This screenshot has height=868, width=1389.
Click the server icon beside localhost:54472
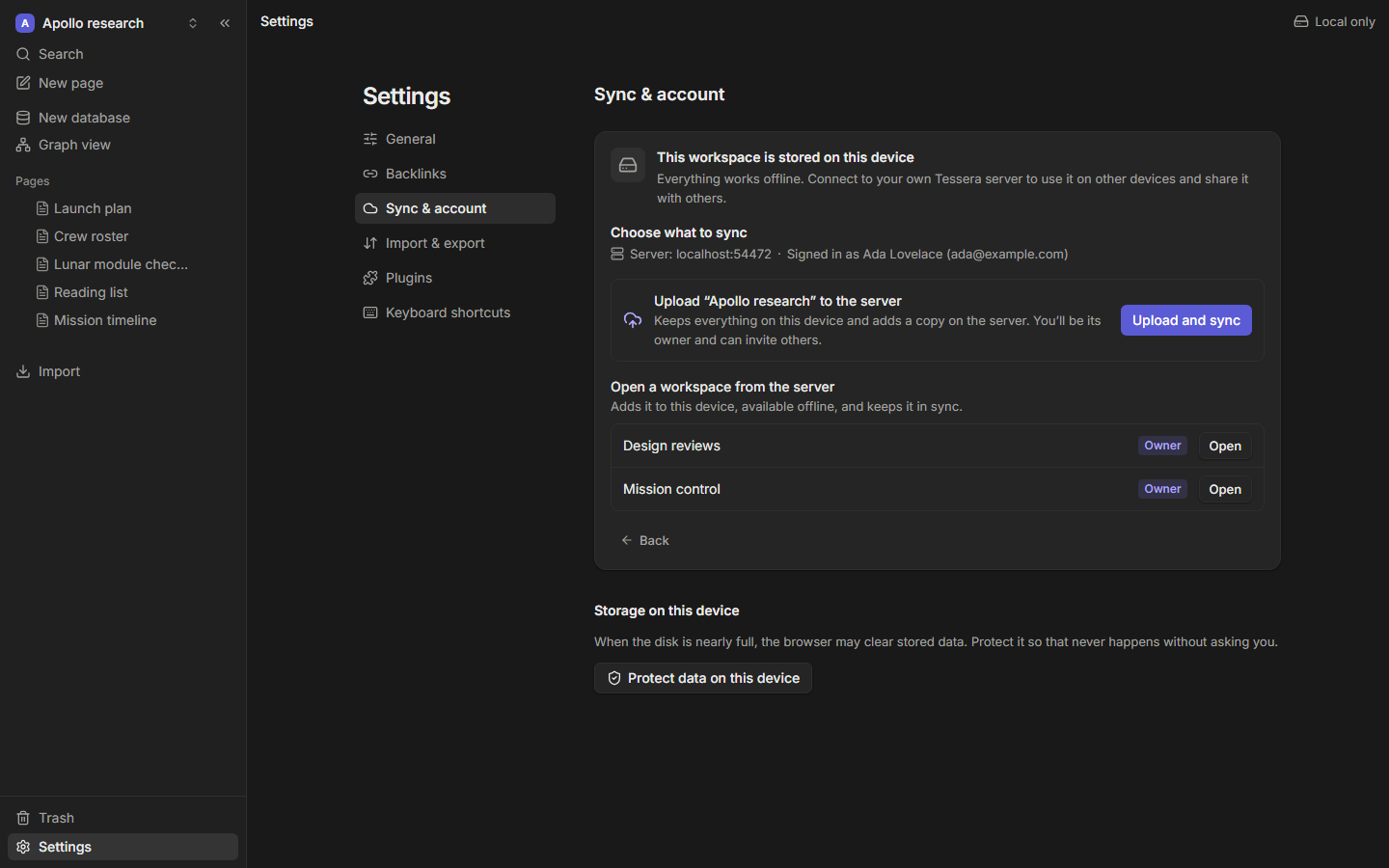(617, 255)
